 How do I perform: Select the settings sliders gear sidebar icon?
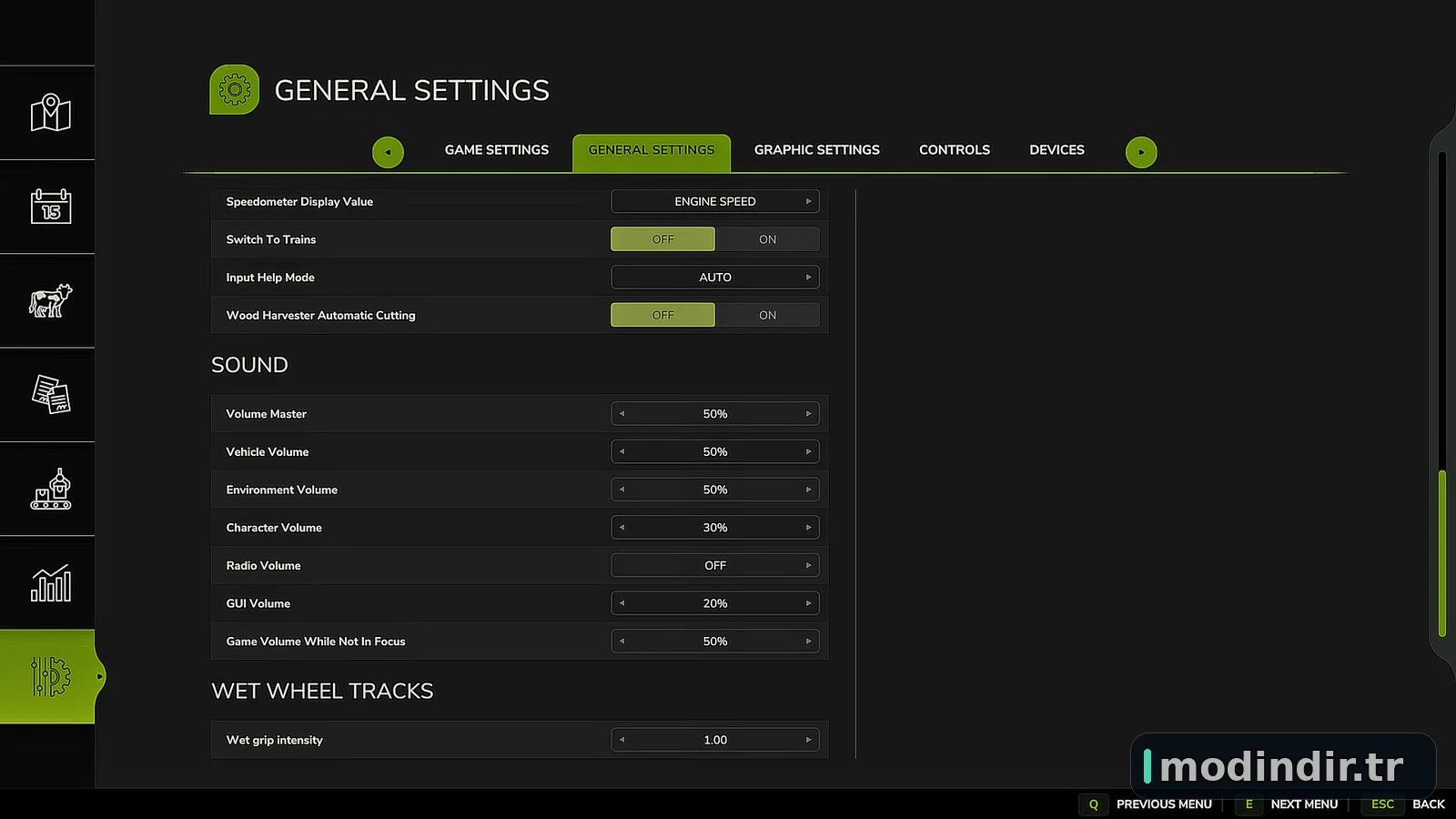pos(50,676)
